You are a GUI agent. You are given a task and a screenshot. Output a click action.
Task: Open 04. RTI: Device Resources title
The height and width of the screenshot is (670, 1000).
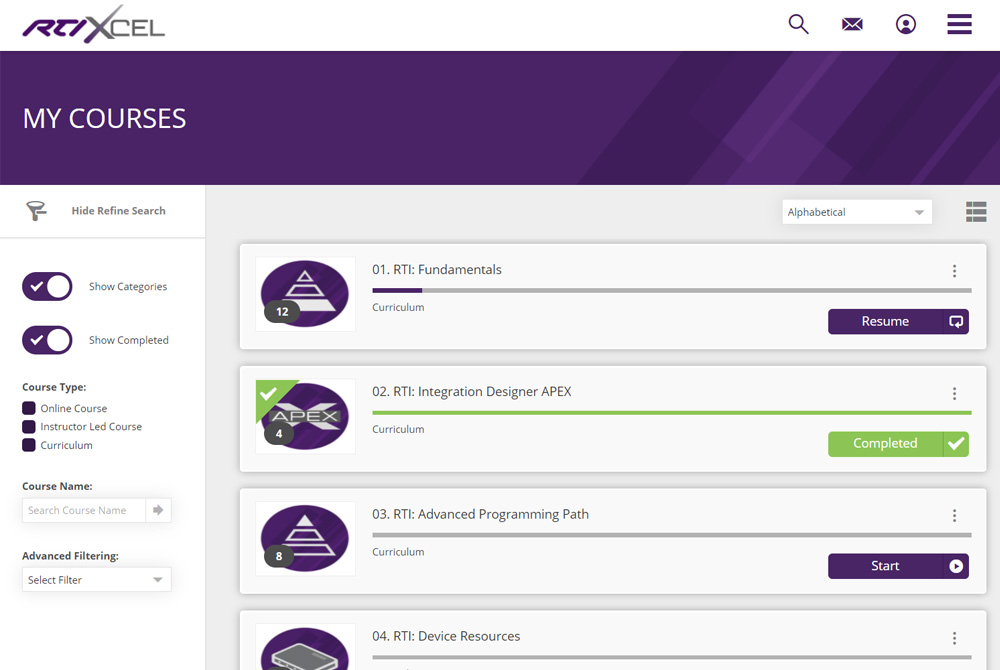tap(446, 636)
